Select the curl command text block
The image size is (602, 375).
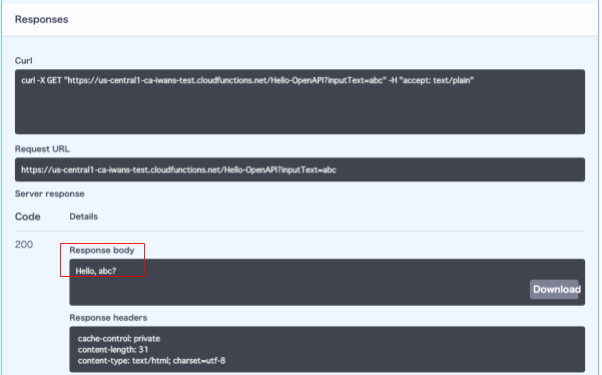300,102
